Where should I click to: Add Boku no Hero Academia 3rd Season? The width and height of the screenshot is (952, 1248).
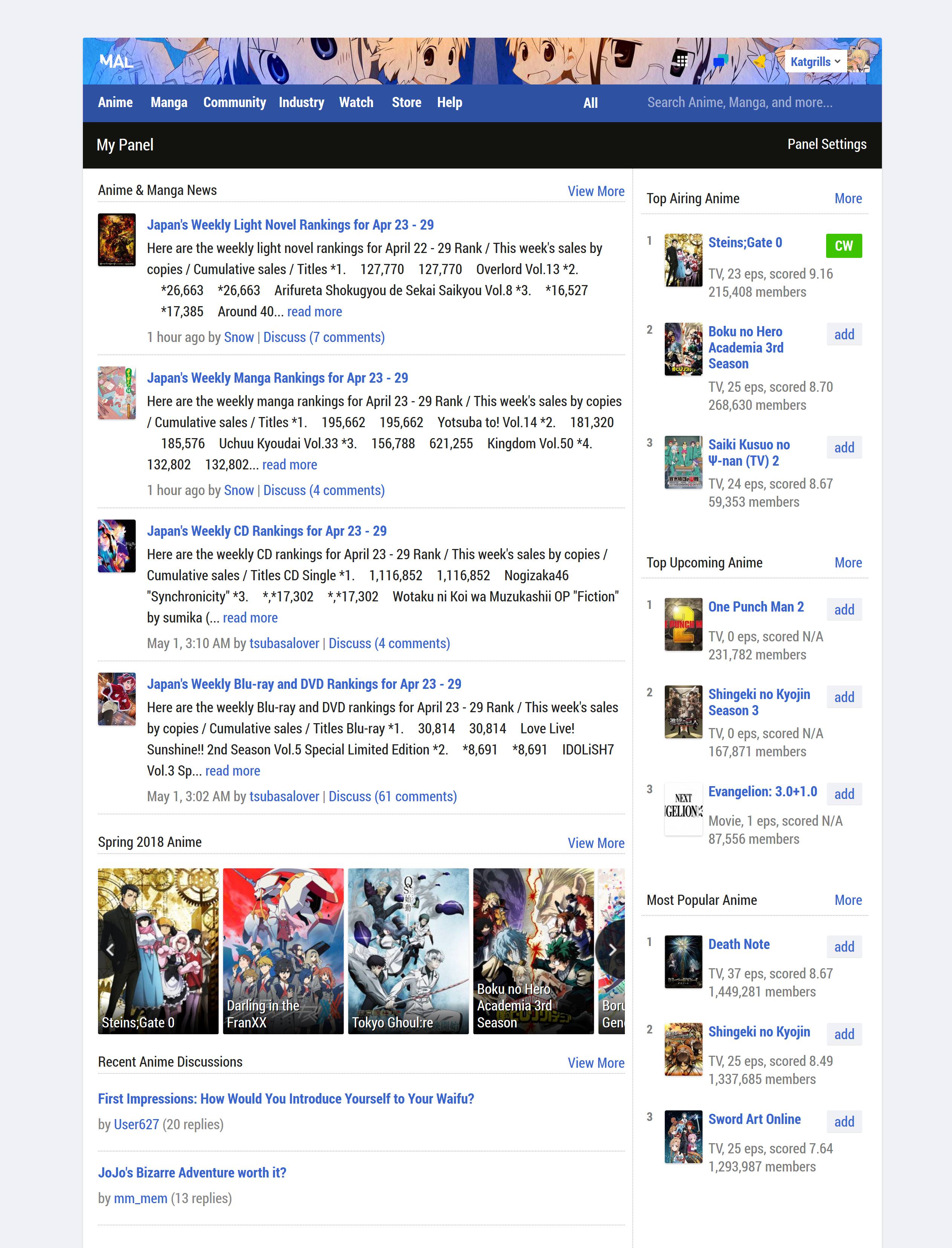click(x=844, y=334)
